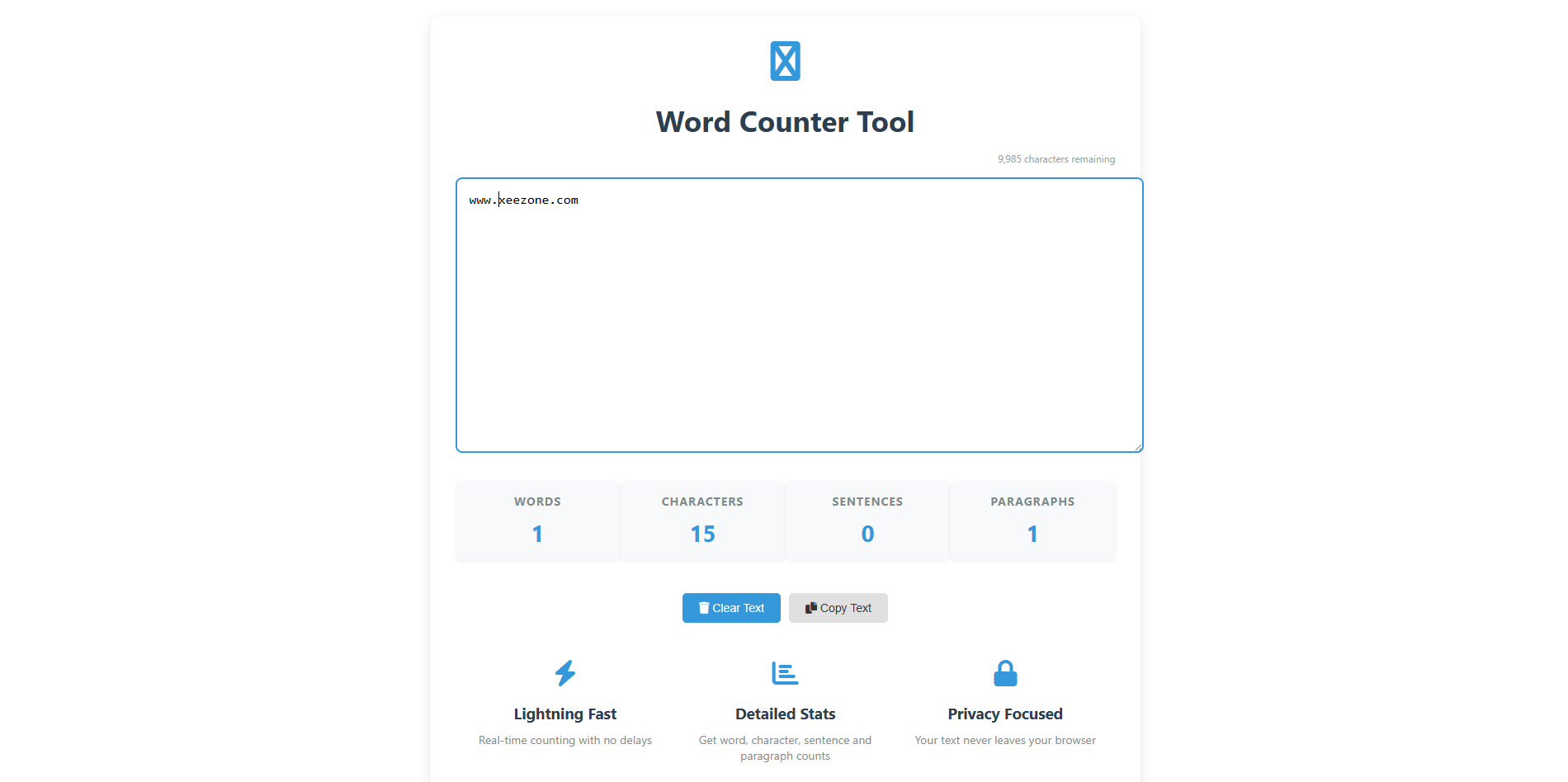1568x782 pixels.
Task: Copy the text with Copy Text button
Action: coord(838,608)
